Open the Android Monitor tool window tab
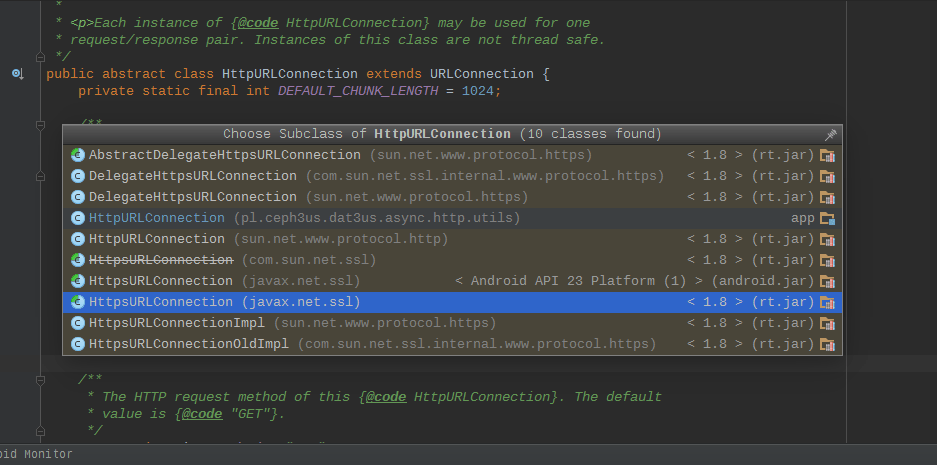937x465 pixels. click(36, 454)
